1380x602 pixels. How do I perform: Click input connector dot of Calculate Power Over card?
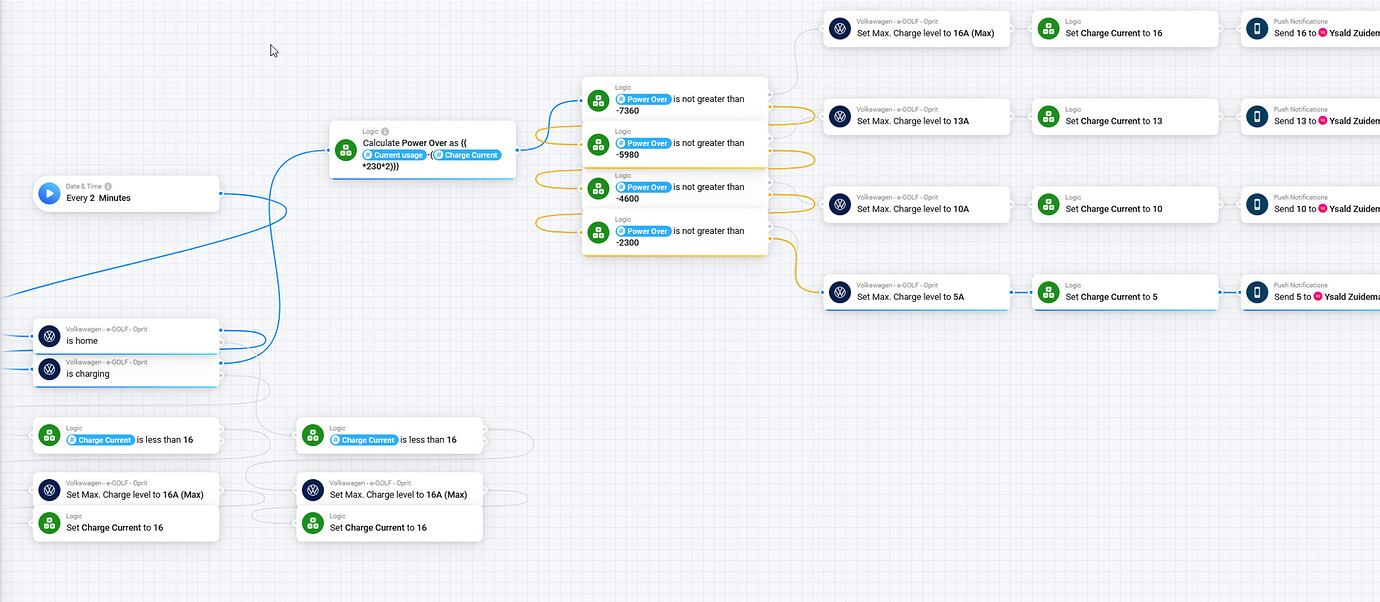329,150
